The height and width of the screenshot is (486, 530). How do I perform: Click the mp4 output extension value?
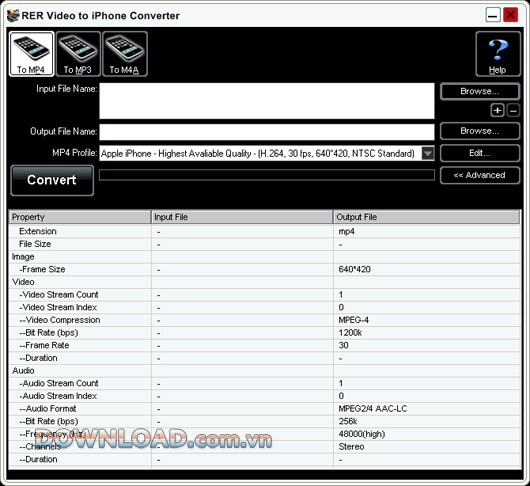coord(346,232)
